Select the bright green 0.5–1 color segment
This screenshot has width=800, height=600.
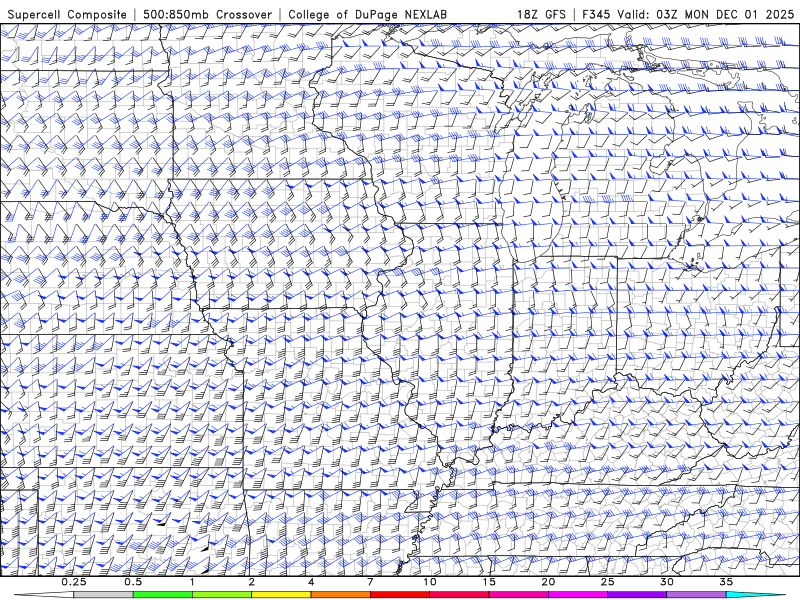162,595
